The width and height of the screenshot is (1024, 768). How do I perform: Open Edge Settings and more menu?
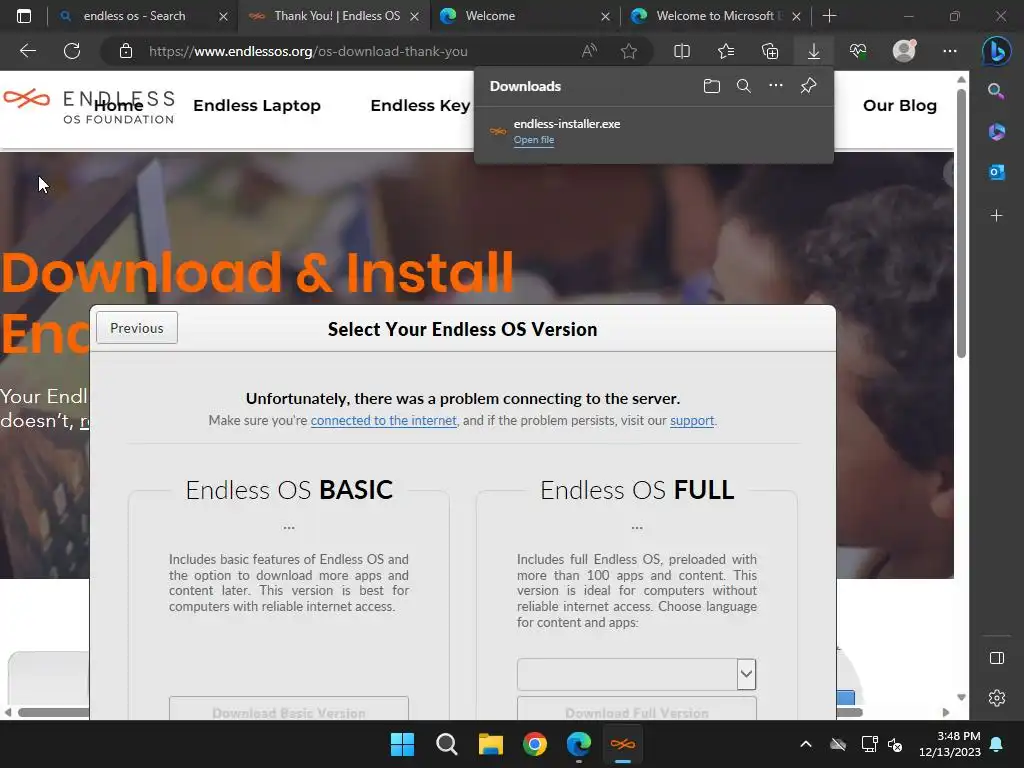950,51
